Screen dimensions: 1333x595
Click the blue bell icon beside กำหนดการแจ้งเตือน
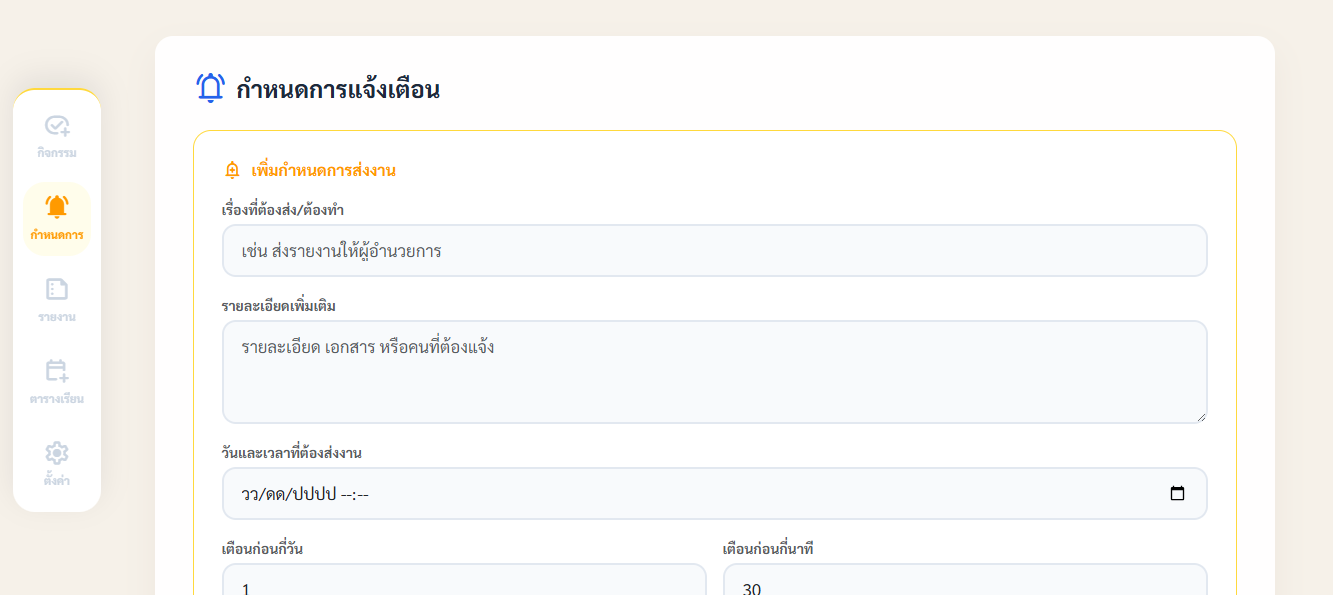[x=210, y=88]
